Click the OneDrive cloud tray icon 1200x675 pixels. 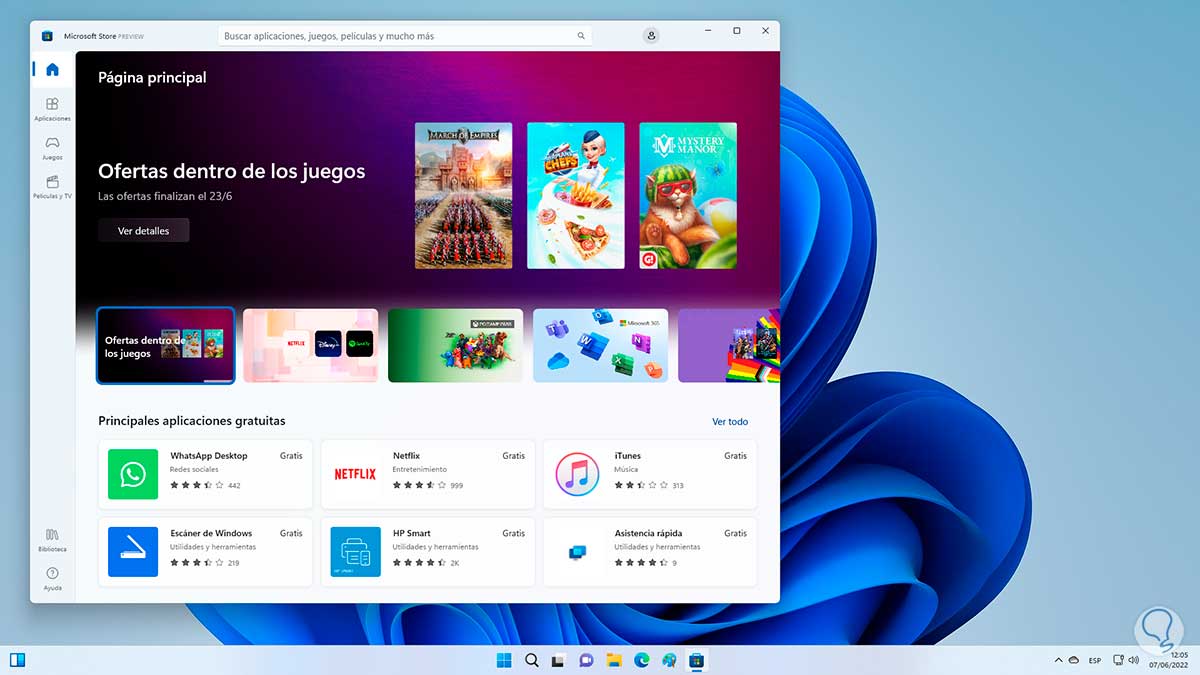1074,660
